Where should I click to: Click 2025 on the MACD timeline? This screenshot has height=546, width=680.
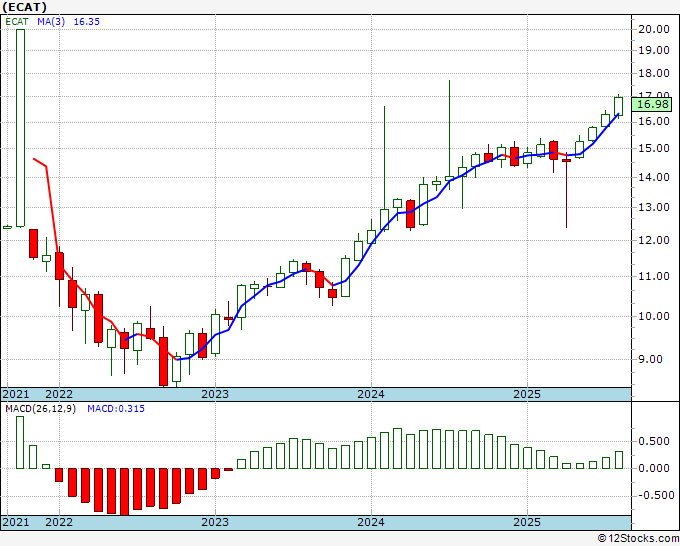(527, 522)
